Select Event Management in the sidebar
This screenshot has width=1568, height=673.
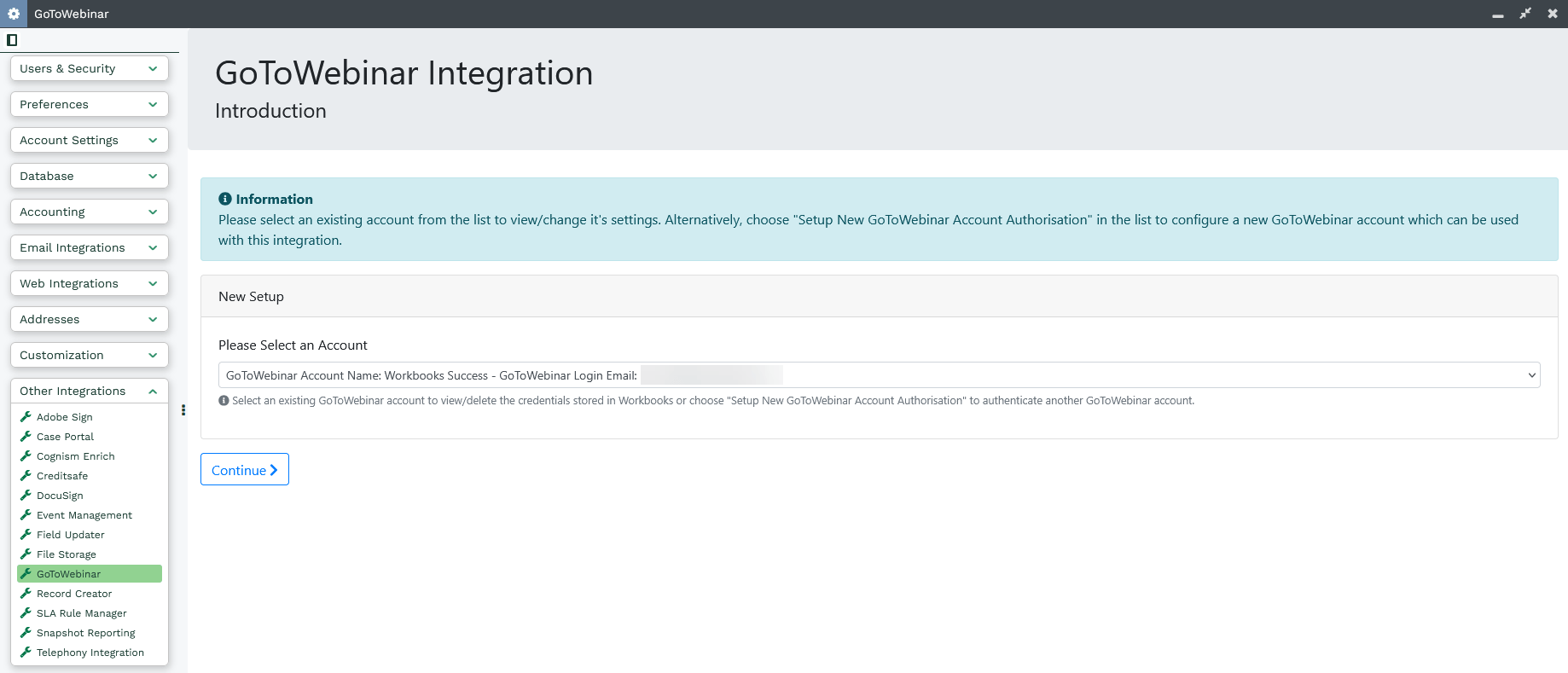(84, 515)
